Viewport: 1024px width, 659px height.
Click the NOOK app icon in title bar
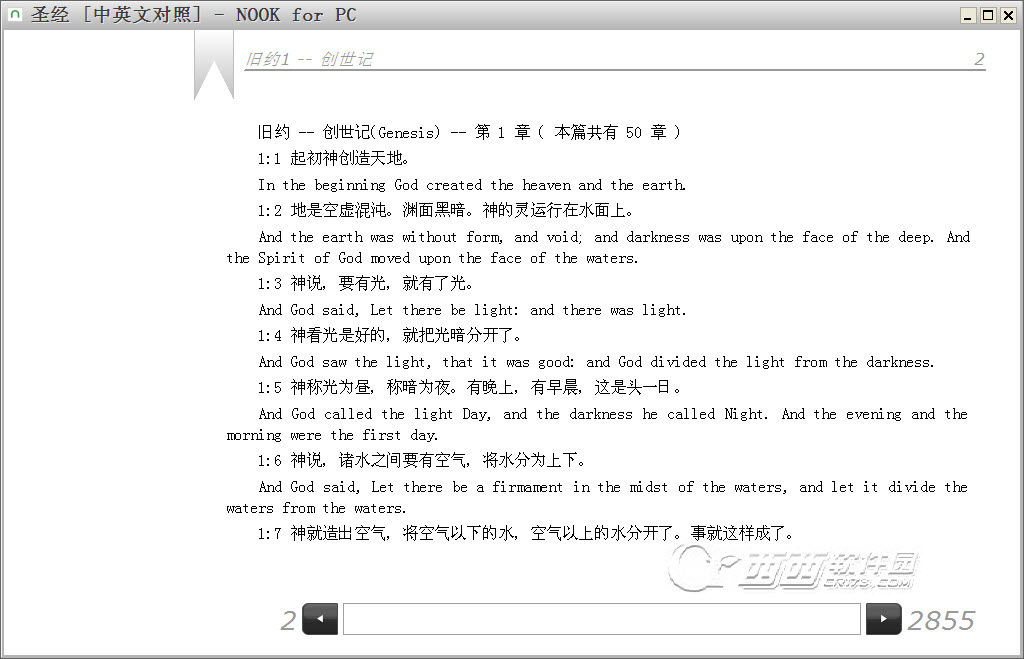tap(15, 14)
